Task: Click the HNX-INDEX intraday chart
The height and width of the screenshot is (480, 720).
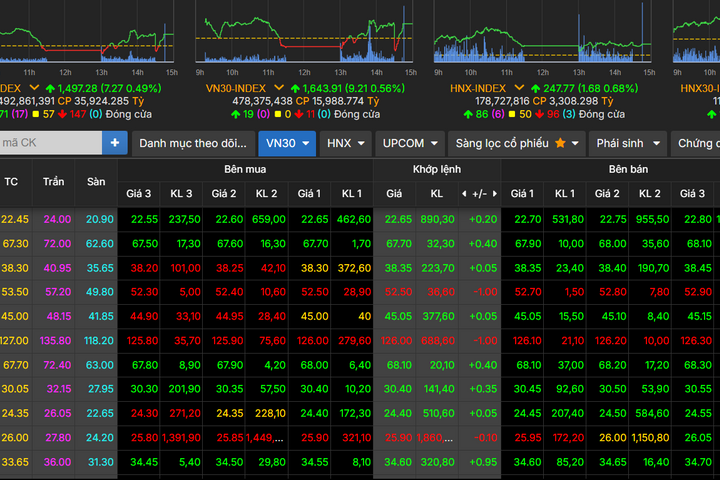Action: click(542, 32)
